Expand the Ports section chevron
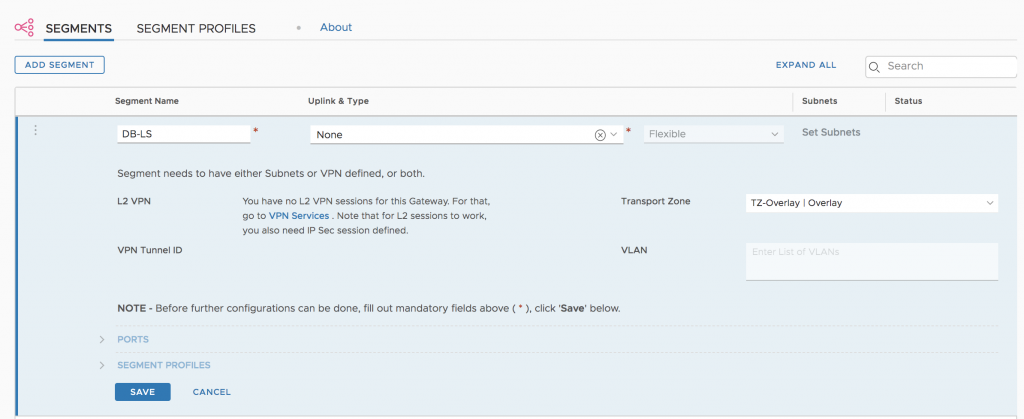The height and width of the screenshot is (419, 1024). tap(102, 339)
